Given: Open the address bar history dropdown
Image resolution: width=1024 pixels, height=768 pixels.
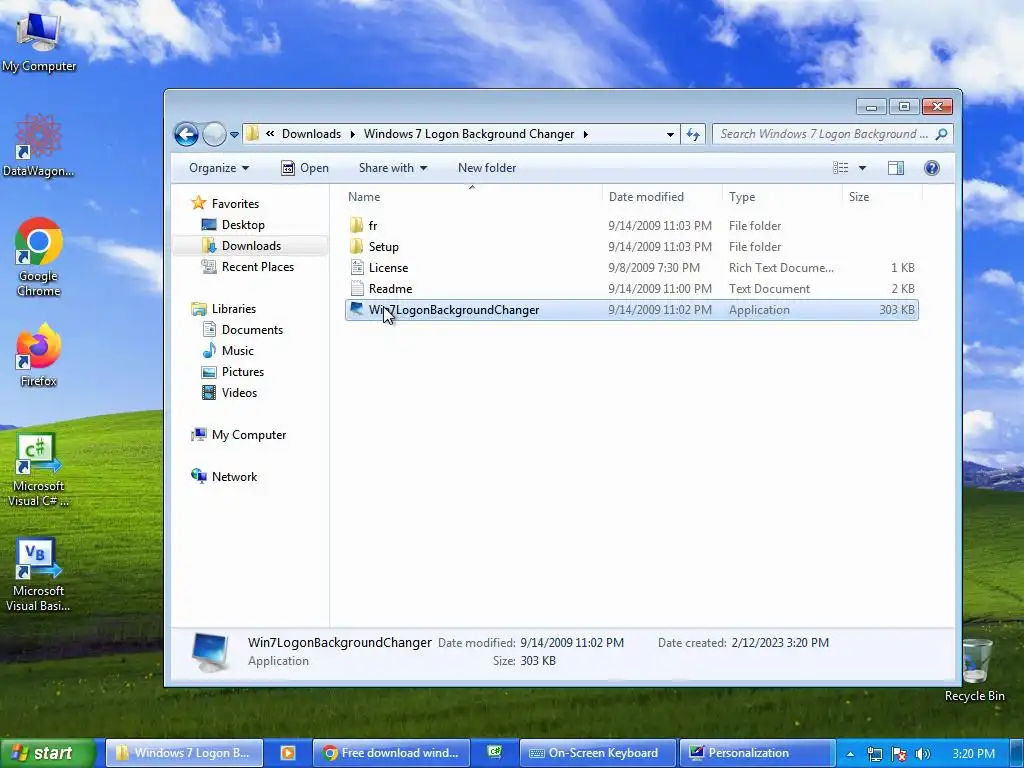Looking at the screenshot, I should [670, 135].
